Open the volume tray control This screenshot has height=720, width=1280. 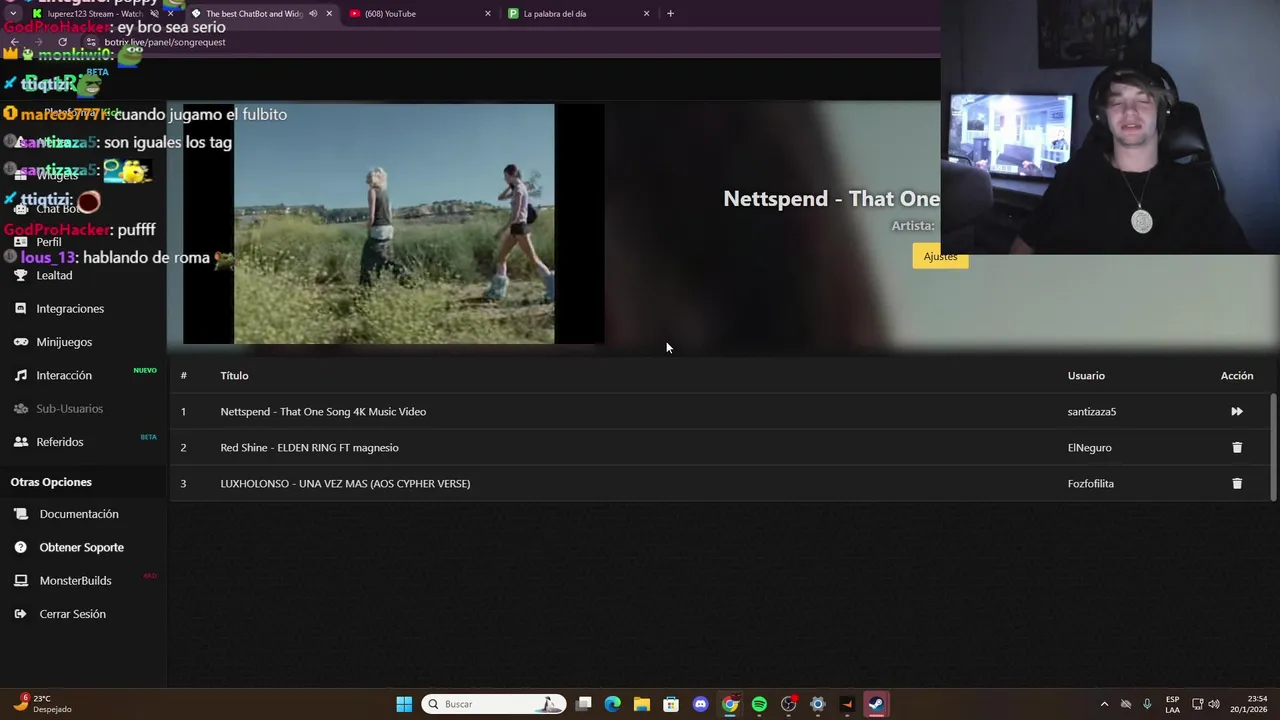pyautogui.click(x=1214, y=704)
